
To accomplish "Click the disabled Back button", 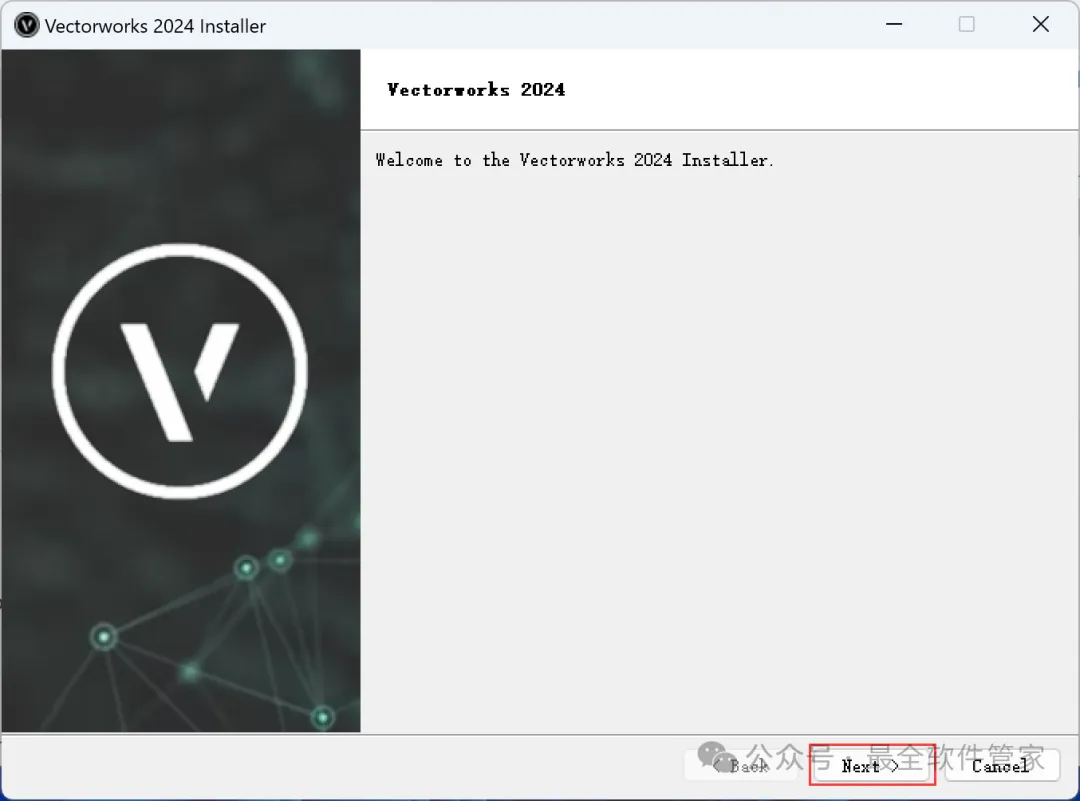I will click(x=741, y=765).
